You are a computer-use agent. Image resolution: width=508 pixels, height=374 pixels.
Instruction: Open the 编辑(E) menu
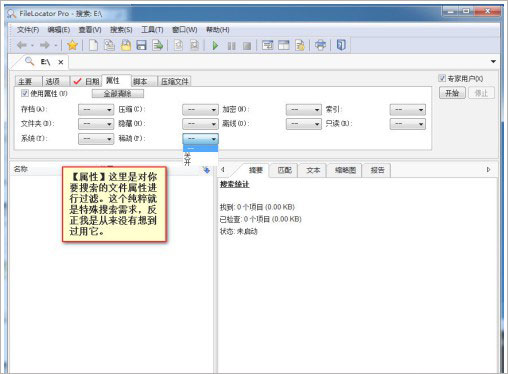59,30
